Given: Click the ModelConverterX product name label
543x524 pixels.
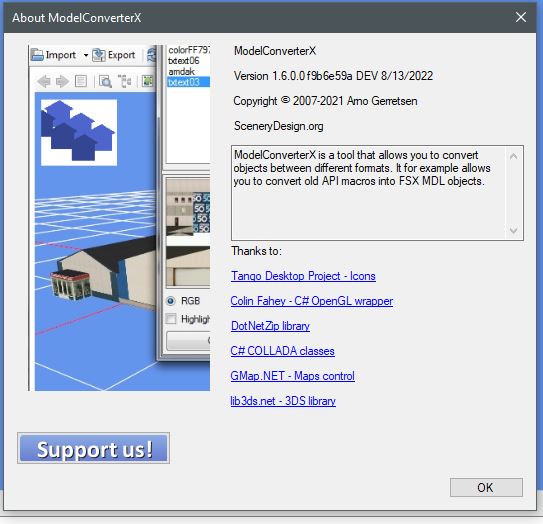Looking at the screenshot, I should 275,51.
